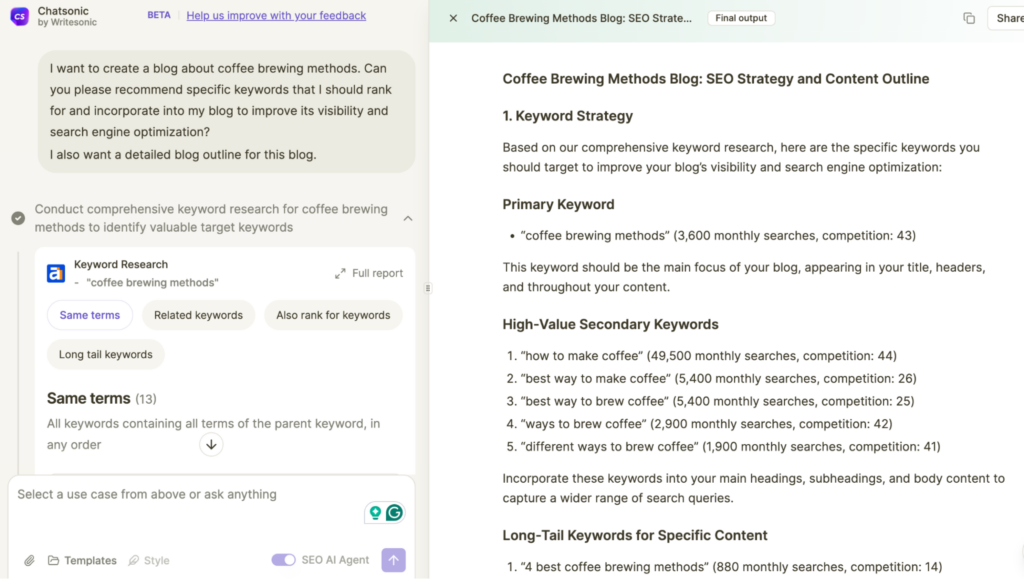Click the Grammarly icon in input
1024x579 pixels.
394,512
